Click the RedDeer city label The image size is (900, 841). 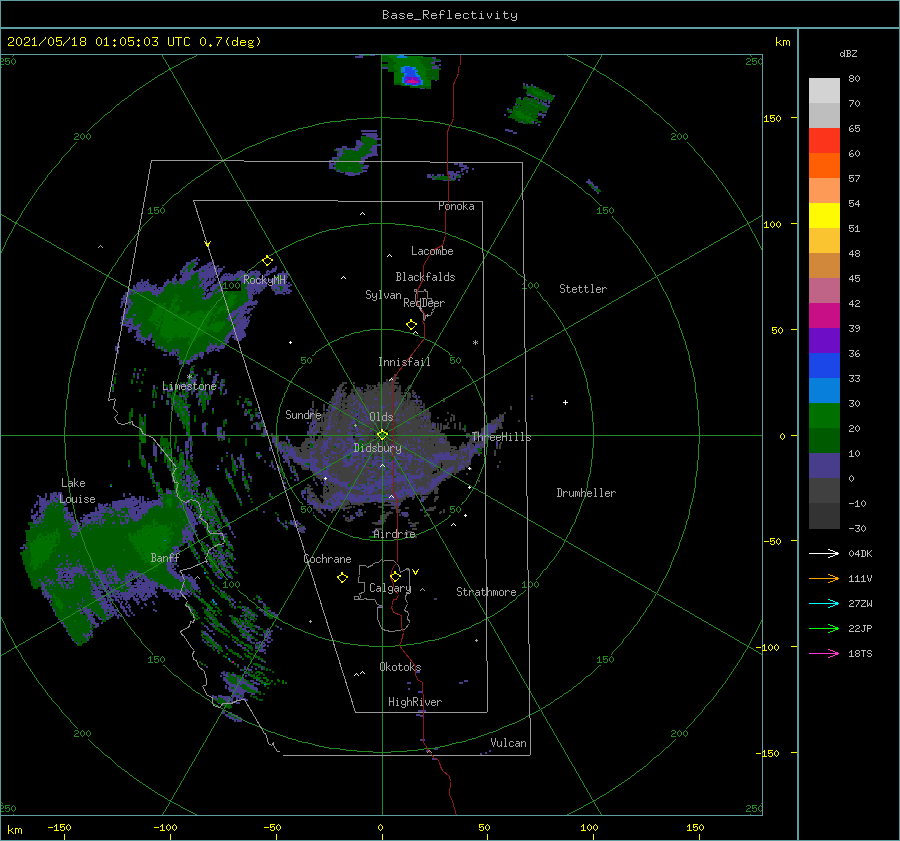click(x=424, y=303)
